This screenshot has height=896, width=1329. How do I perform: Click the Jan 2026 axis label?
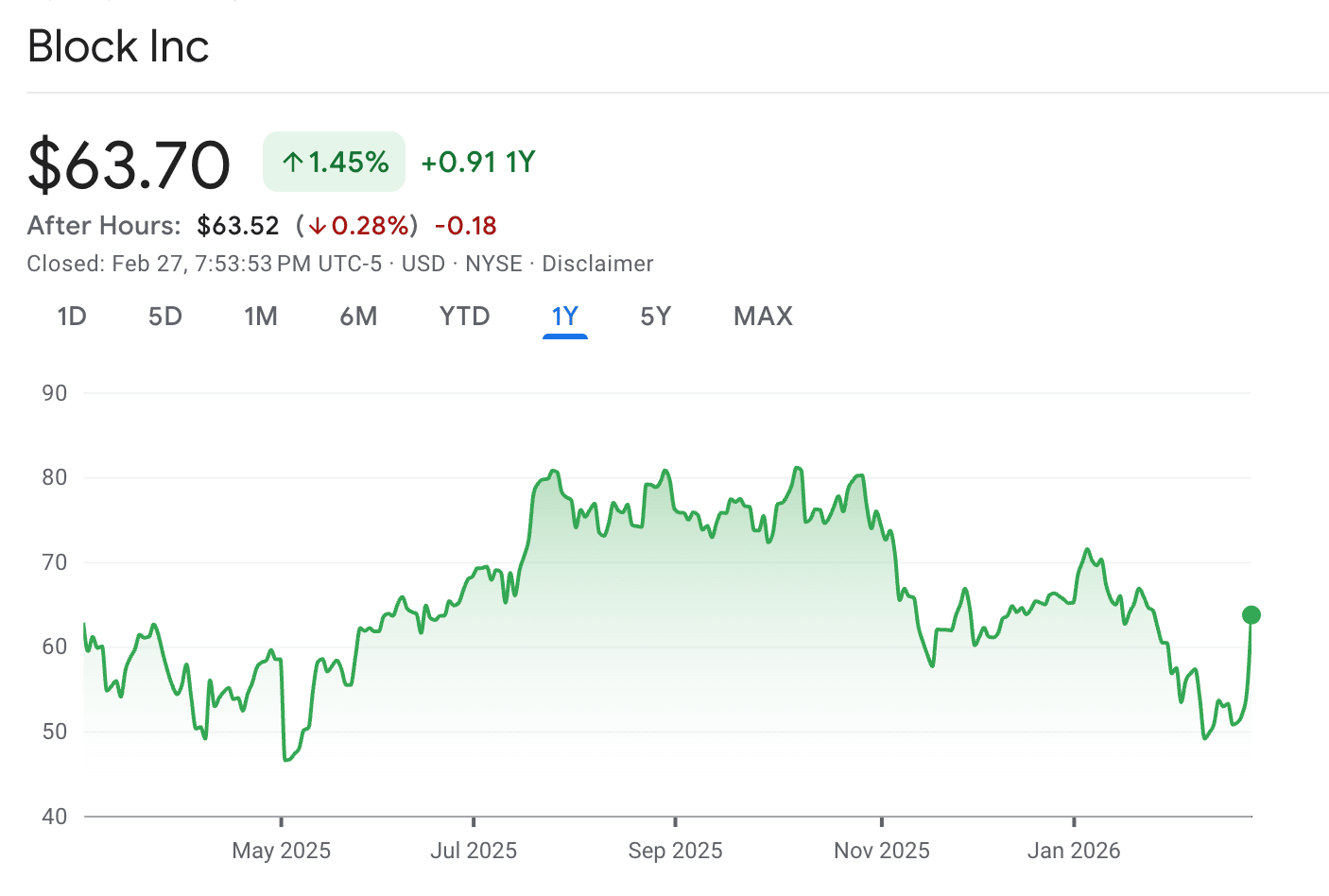click(x=1073, y=851)
